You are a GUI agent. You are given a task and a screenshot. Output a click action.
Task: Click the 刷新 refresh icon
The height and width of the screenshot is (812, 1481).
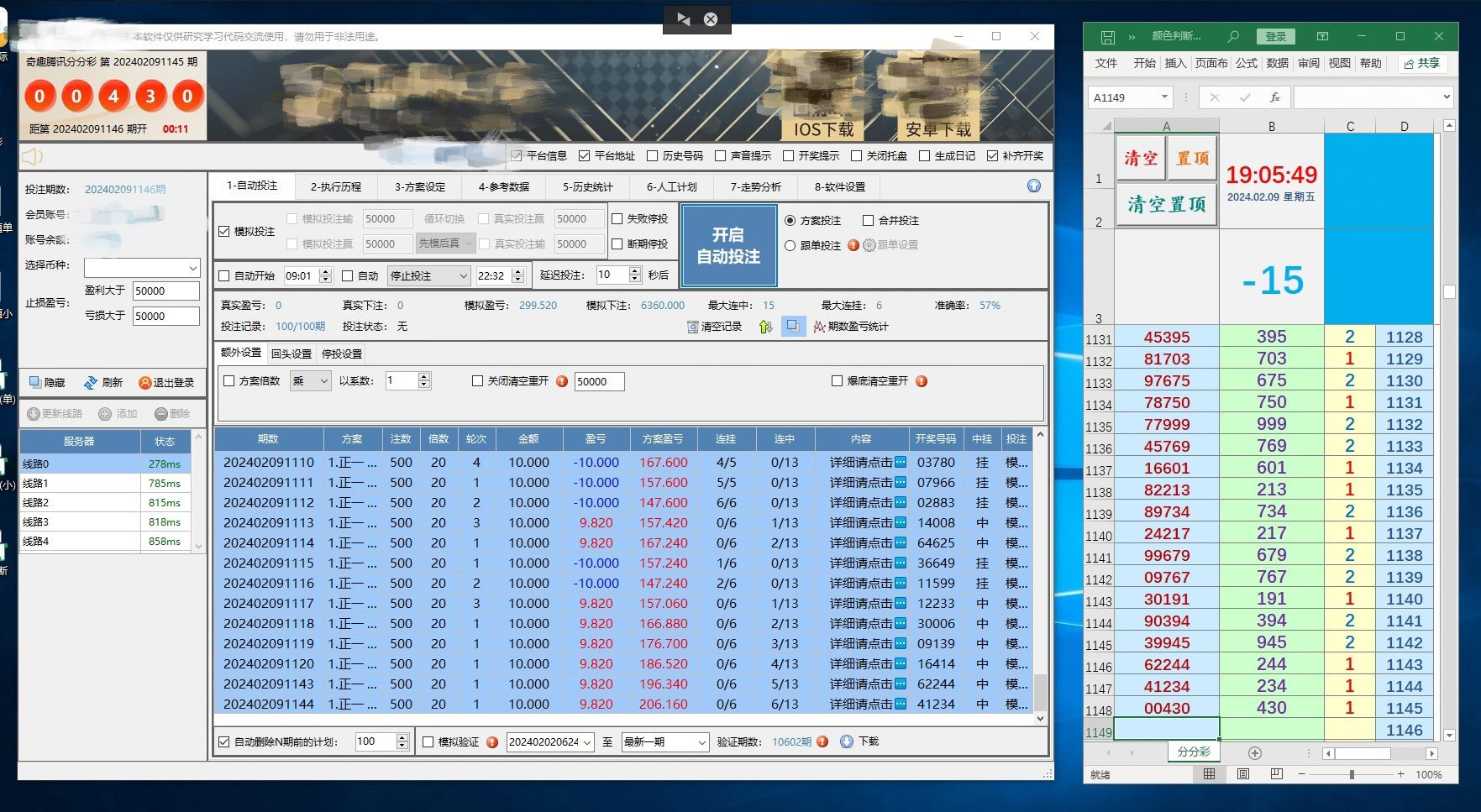(91, 383)
